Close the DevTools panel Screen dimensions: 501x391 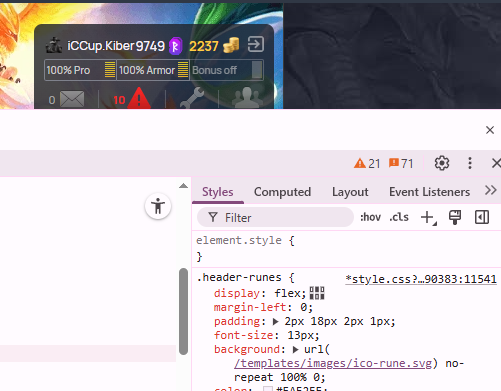pos(496,163)
